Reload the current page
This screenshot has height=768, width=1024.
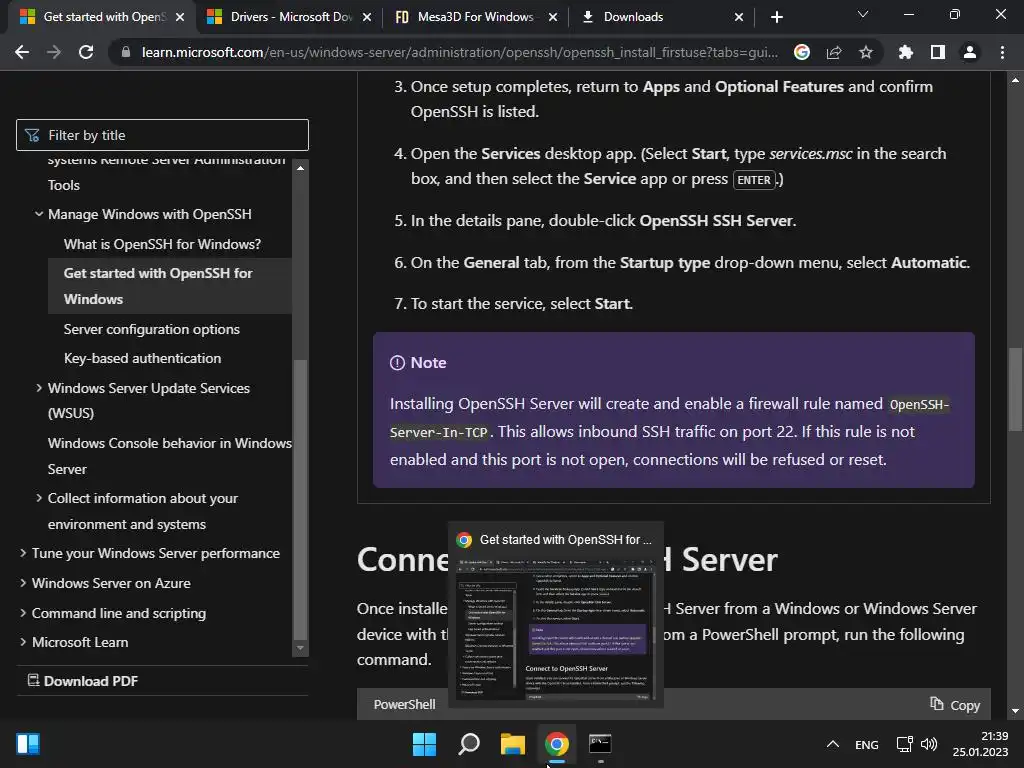pos(86,52)
